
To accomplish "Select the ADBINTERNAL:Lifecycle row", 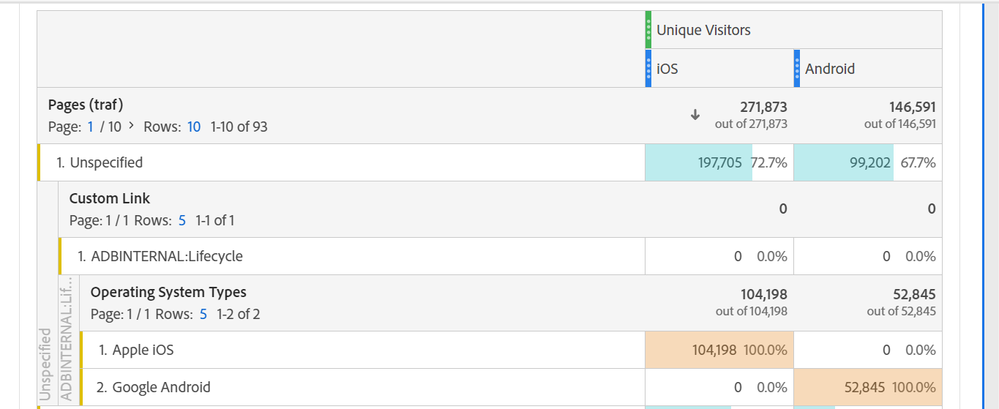I will 352,256.
